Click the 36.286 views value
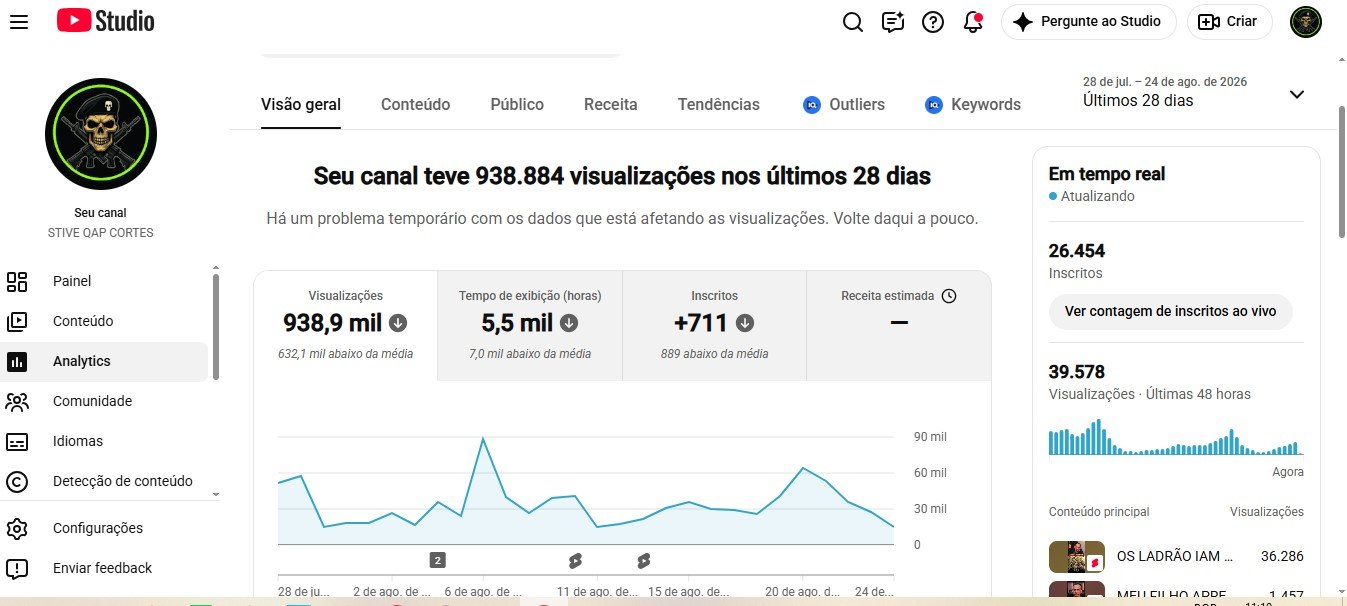Screen dimensions: 1347x606 point(1282,556)
